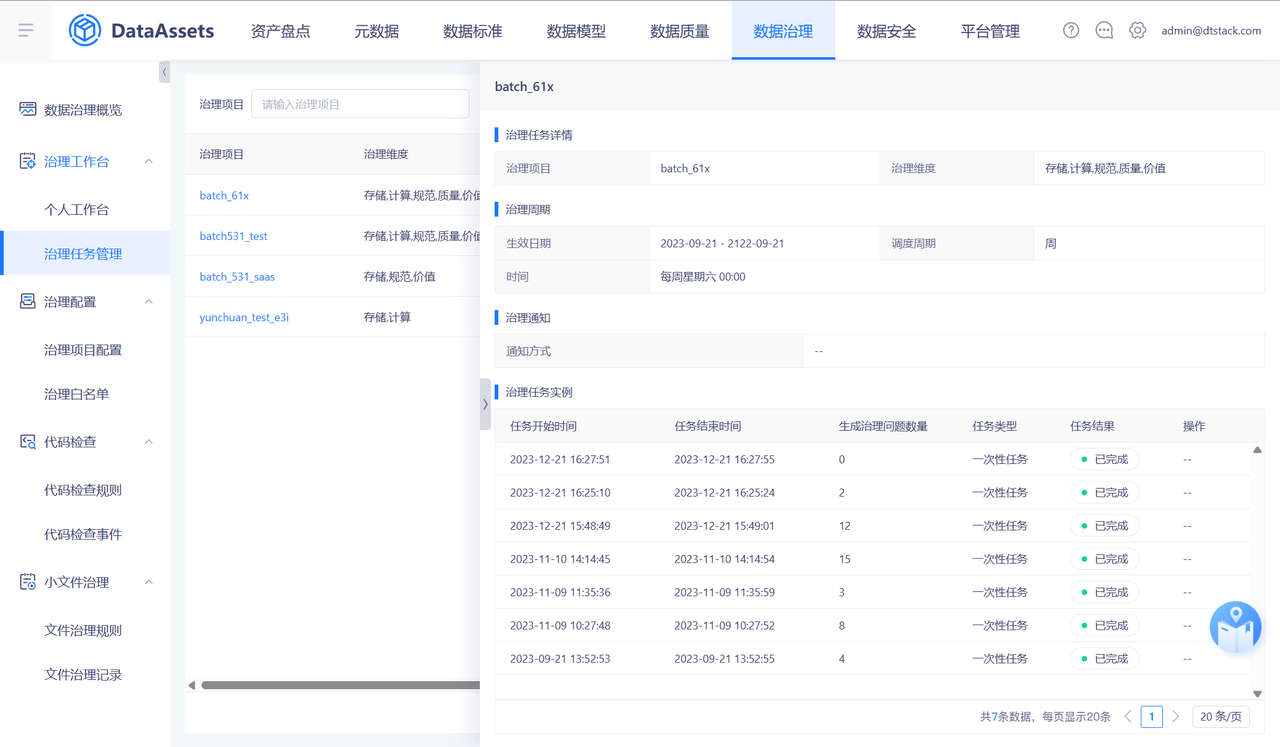Open the 数据质量 tab
The width and height of the screenshot is (1280, 747).
coord(680,31)
